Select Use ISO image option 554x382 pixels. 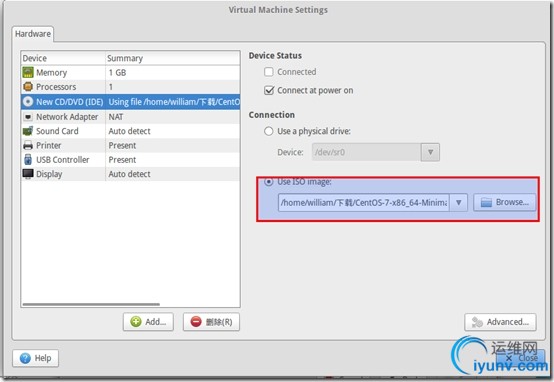click(x=269, y=182)
